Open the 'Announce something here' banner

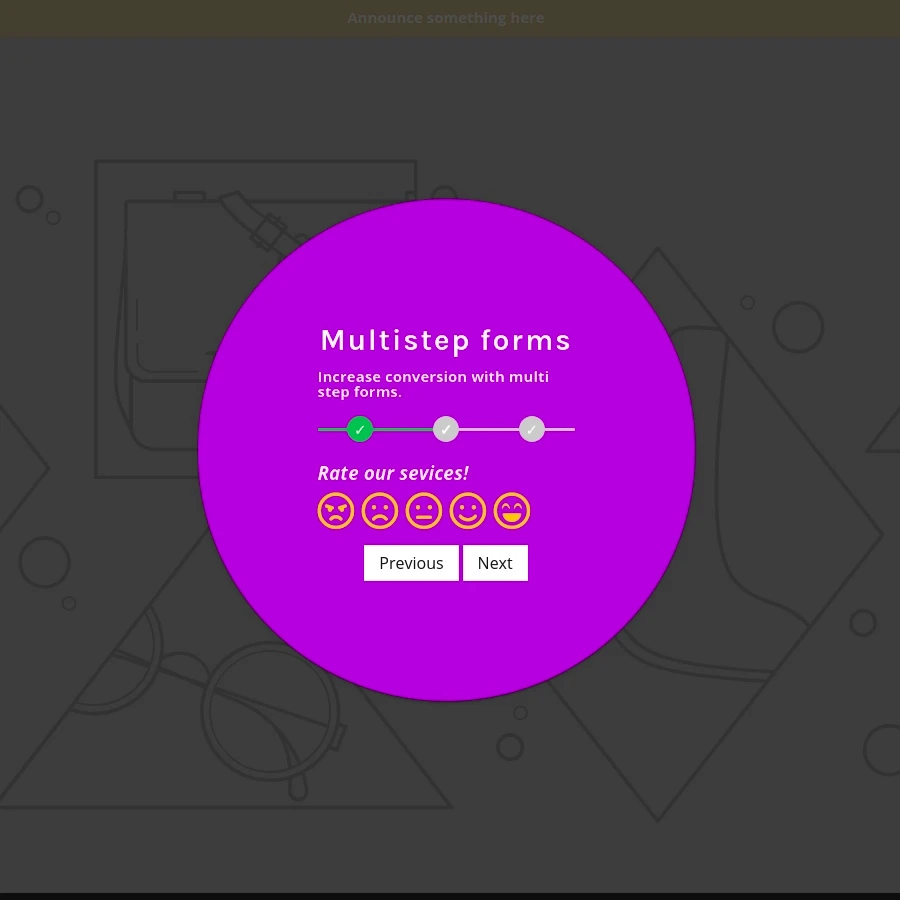(446, 17)
